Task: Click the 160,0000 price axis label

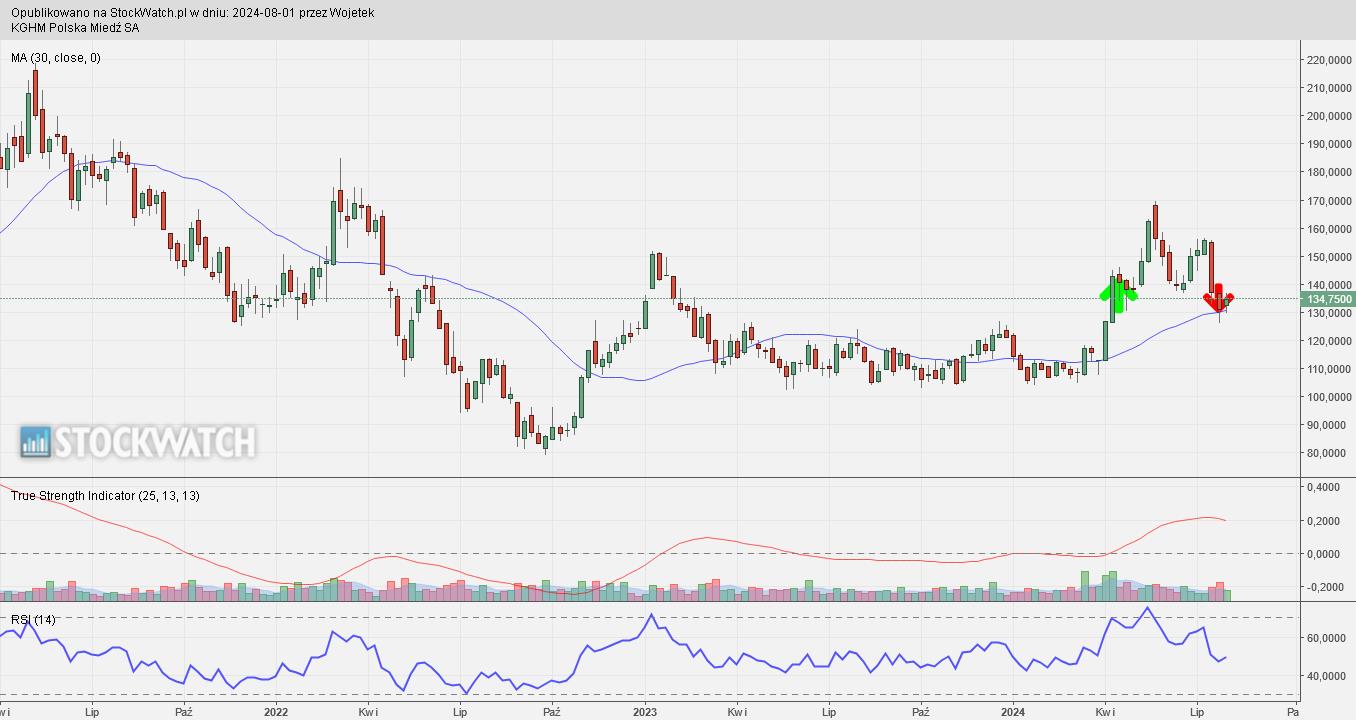Action: point(1330,229)
